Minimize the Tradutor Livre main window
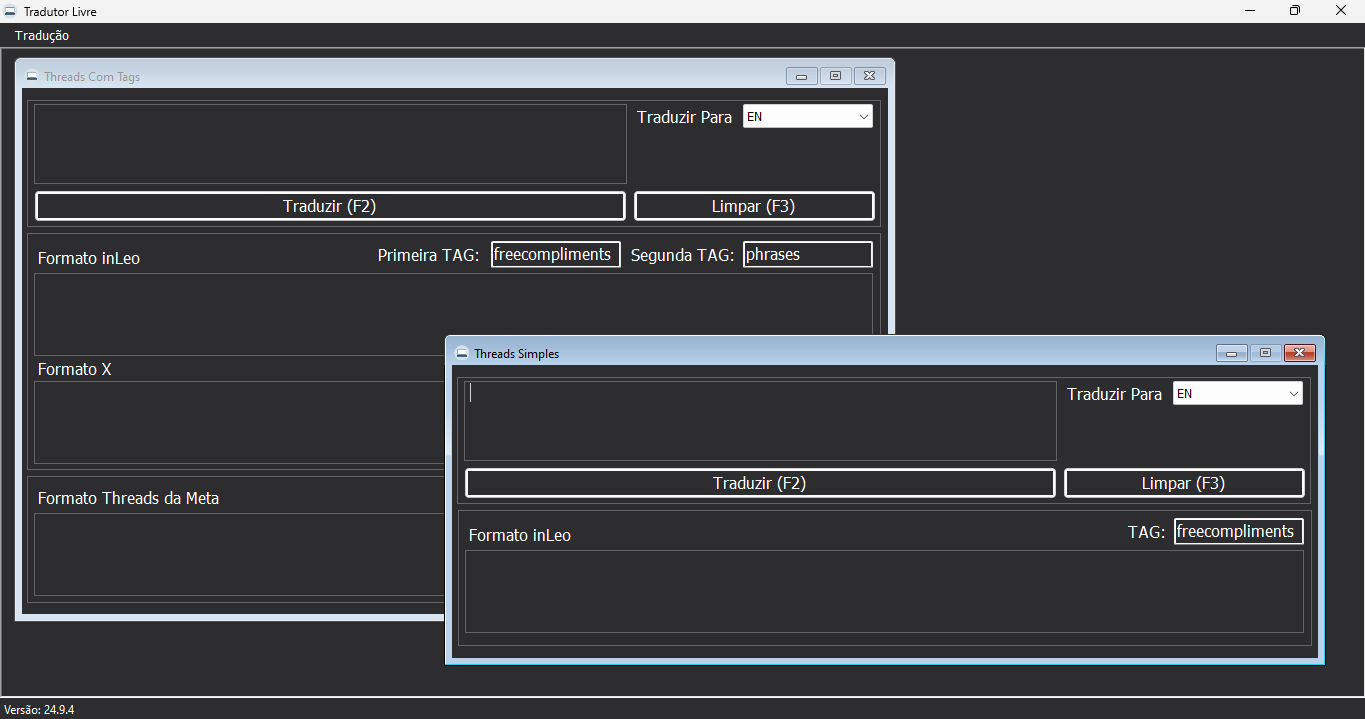1365x719 pixels. 1250,11
